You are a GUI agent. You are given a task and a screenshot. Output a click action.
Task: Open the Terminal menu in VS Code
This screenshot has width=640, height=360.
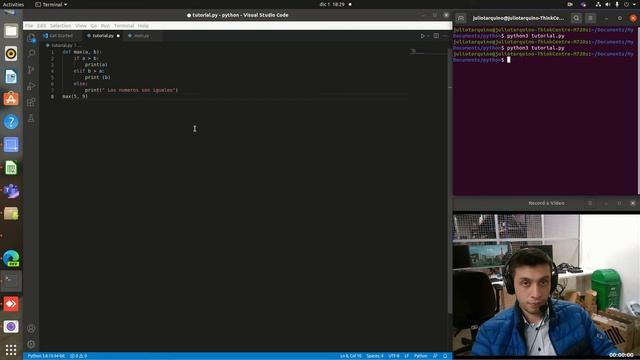tap(124, 26)
